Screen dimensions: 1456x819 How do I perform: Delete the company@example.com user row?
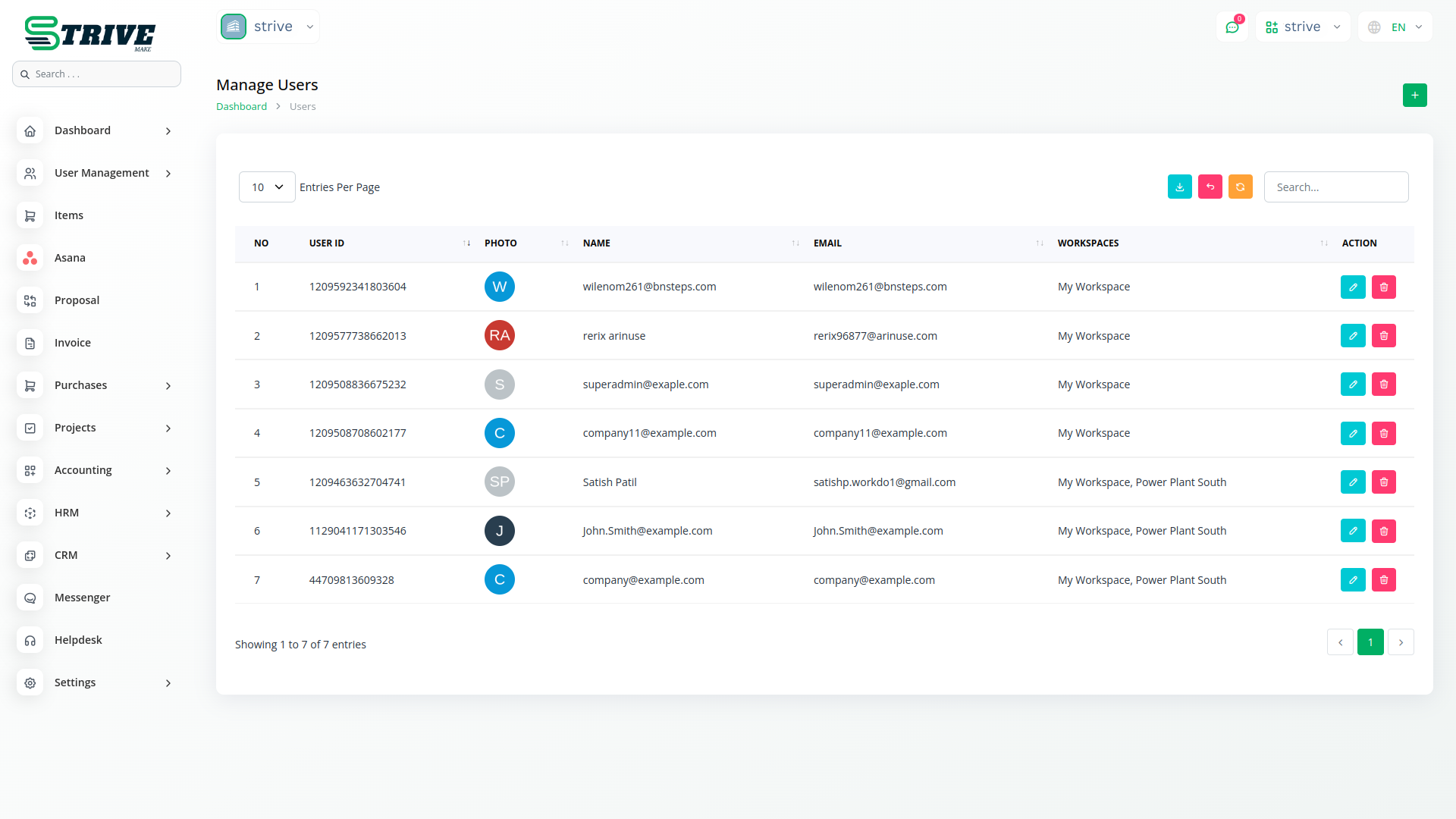pyautogui.click(x=1383, y=579)
